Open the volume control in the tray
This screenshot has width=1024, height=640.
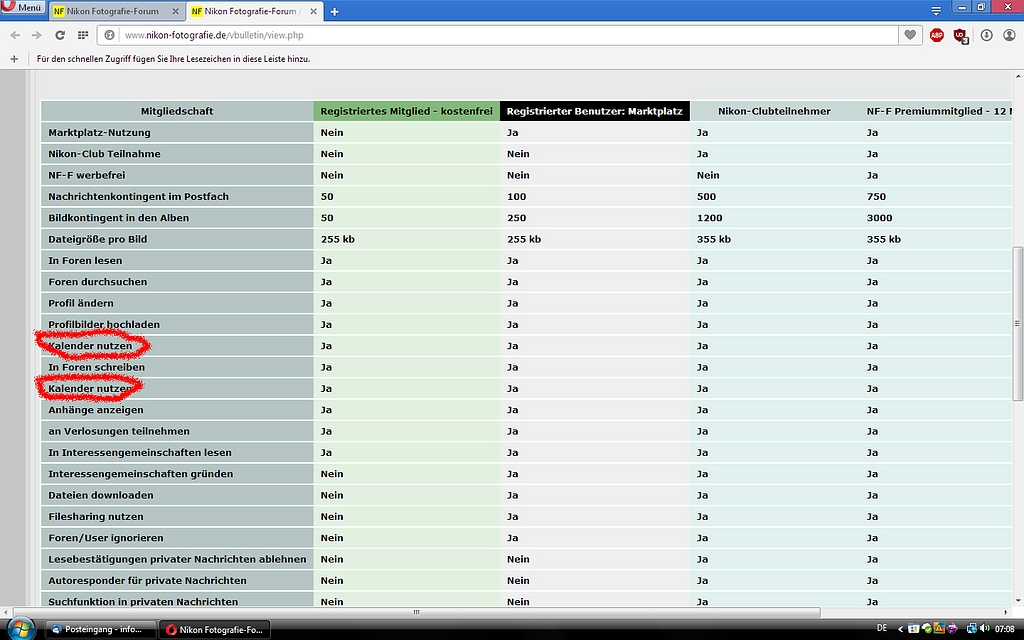tap(984, 629)
